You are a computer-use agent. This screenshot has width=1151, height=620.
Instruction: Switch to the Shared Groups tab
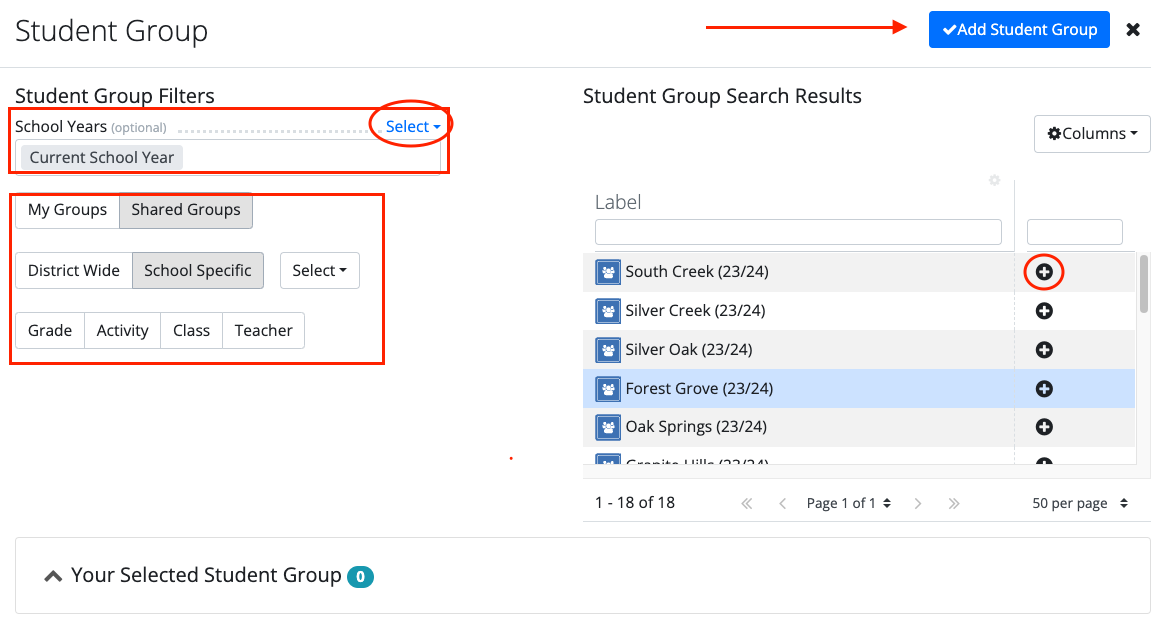[x=185, y=210]
